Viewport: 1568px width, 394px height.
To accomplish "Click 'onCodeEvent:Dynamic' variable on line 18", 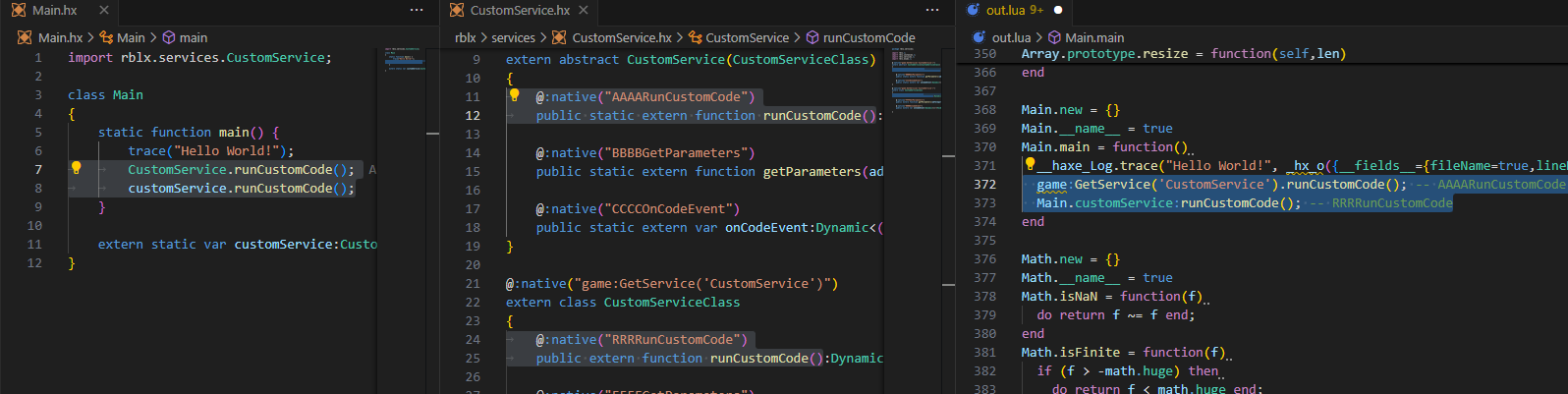I will pyautogui.click(x=797, y=227).
